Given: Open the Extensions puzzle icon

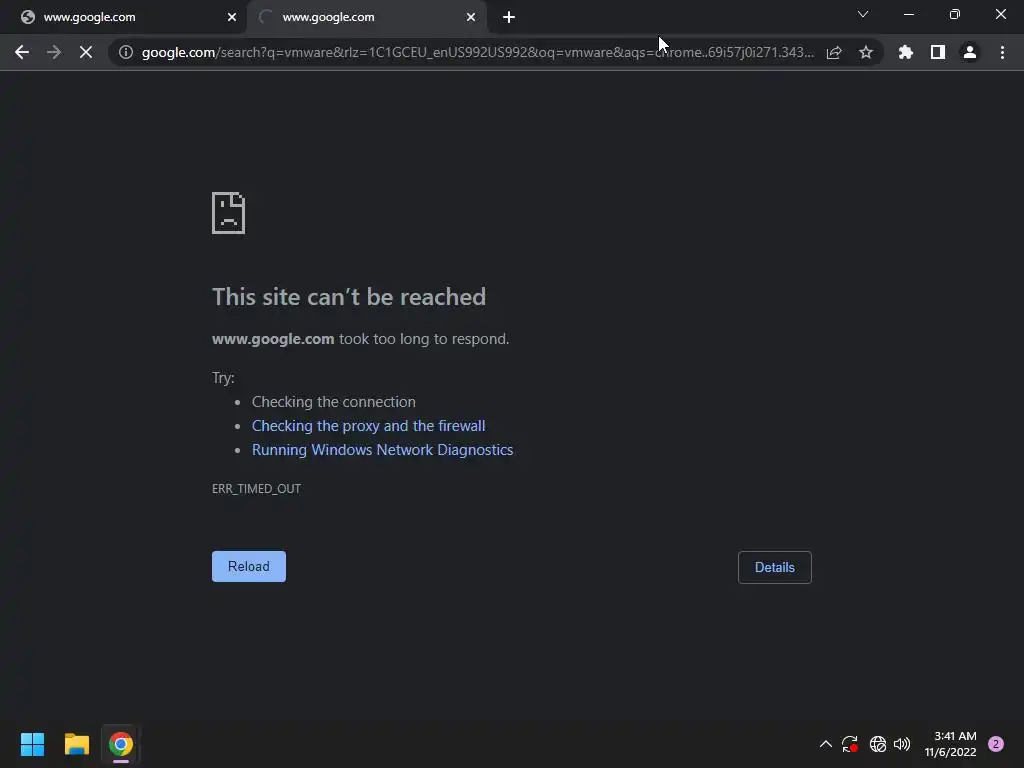Looking at the screenshot, I should (x=906, y=52).
